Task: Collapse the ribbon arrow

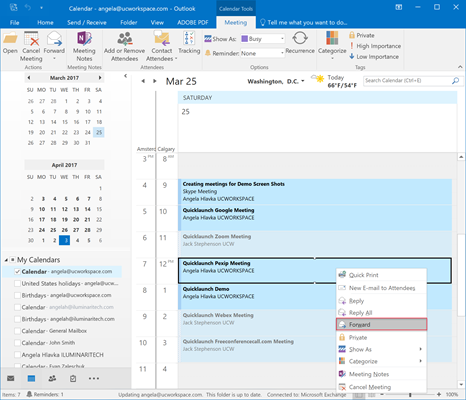Action: tap(460, 67)
